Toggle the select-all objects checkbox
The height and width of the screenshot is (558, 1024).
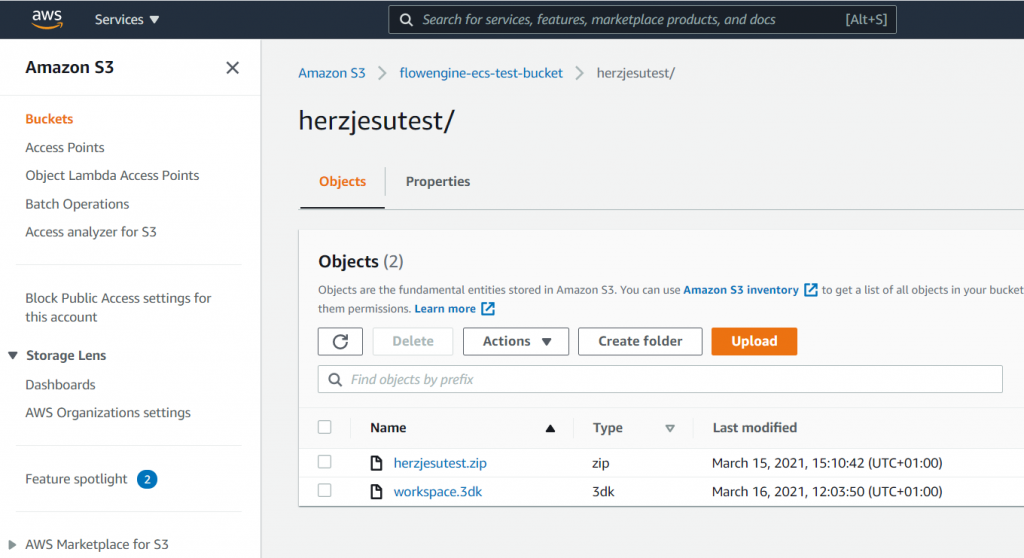pyautogui.click(x=325, y=427)
